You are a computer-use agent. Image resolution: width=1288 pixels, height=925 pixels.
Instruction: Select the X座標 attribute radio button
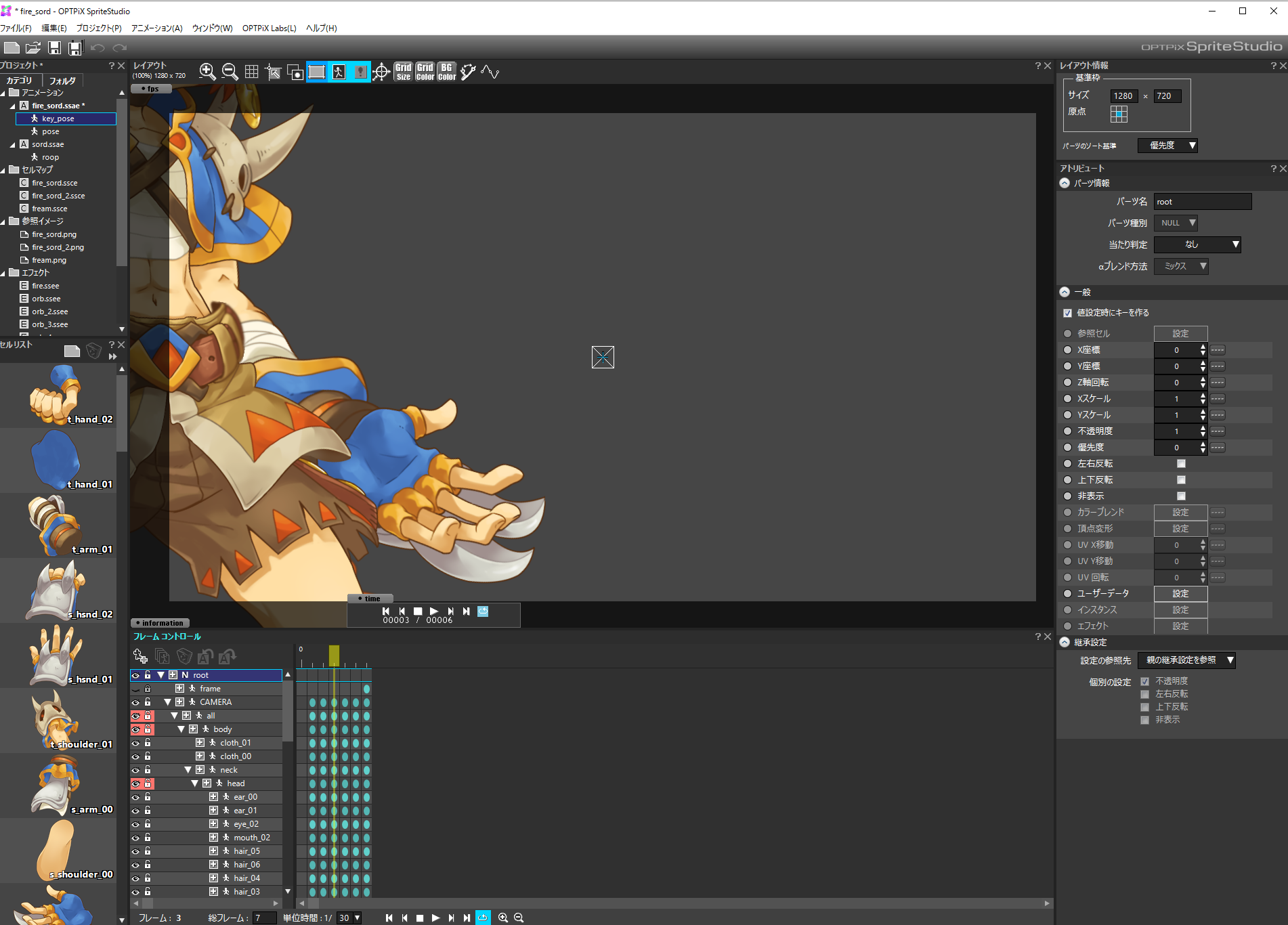tap(1068, 350)
